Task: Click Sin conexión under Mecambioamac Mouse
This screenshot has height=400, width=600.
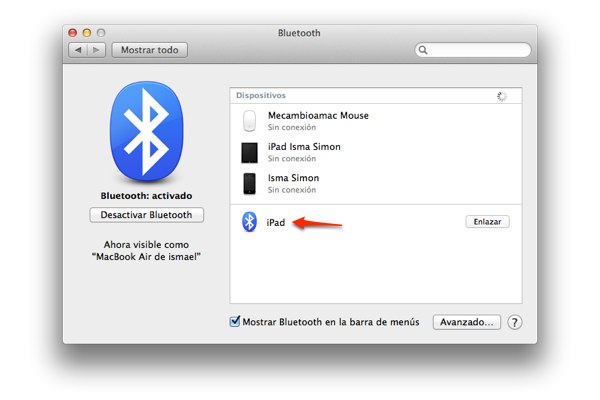Action: click(x=292, y=127)
